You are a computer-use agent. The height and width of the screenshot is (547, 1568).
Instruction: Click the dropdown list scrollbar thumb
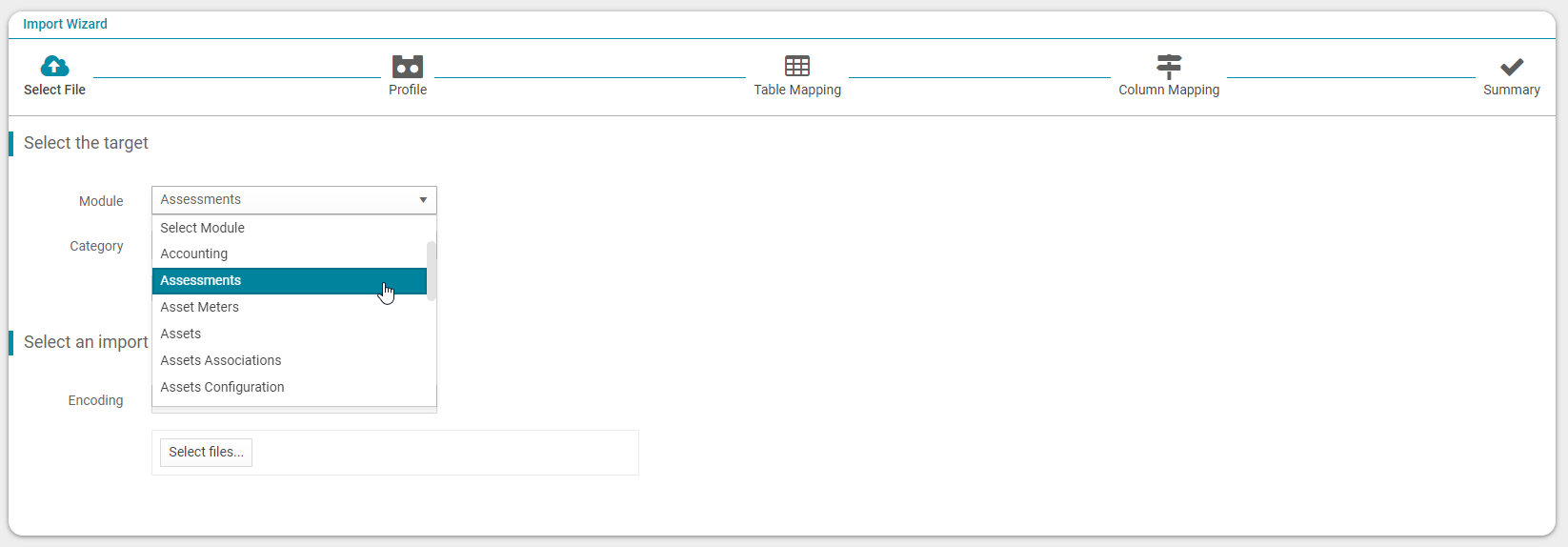[432, 271]
